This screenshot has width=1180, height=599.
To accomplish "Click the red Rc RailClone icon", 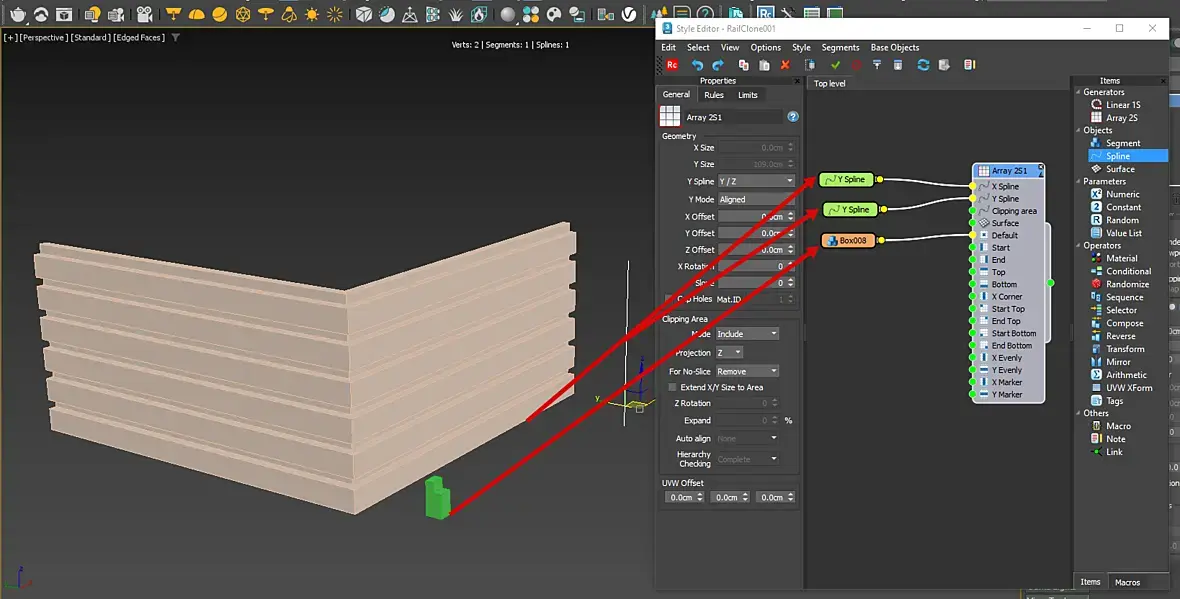I will (672, 65).
